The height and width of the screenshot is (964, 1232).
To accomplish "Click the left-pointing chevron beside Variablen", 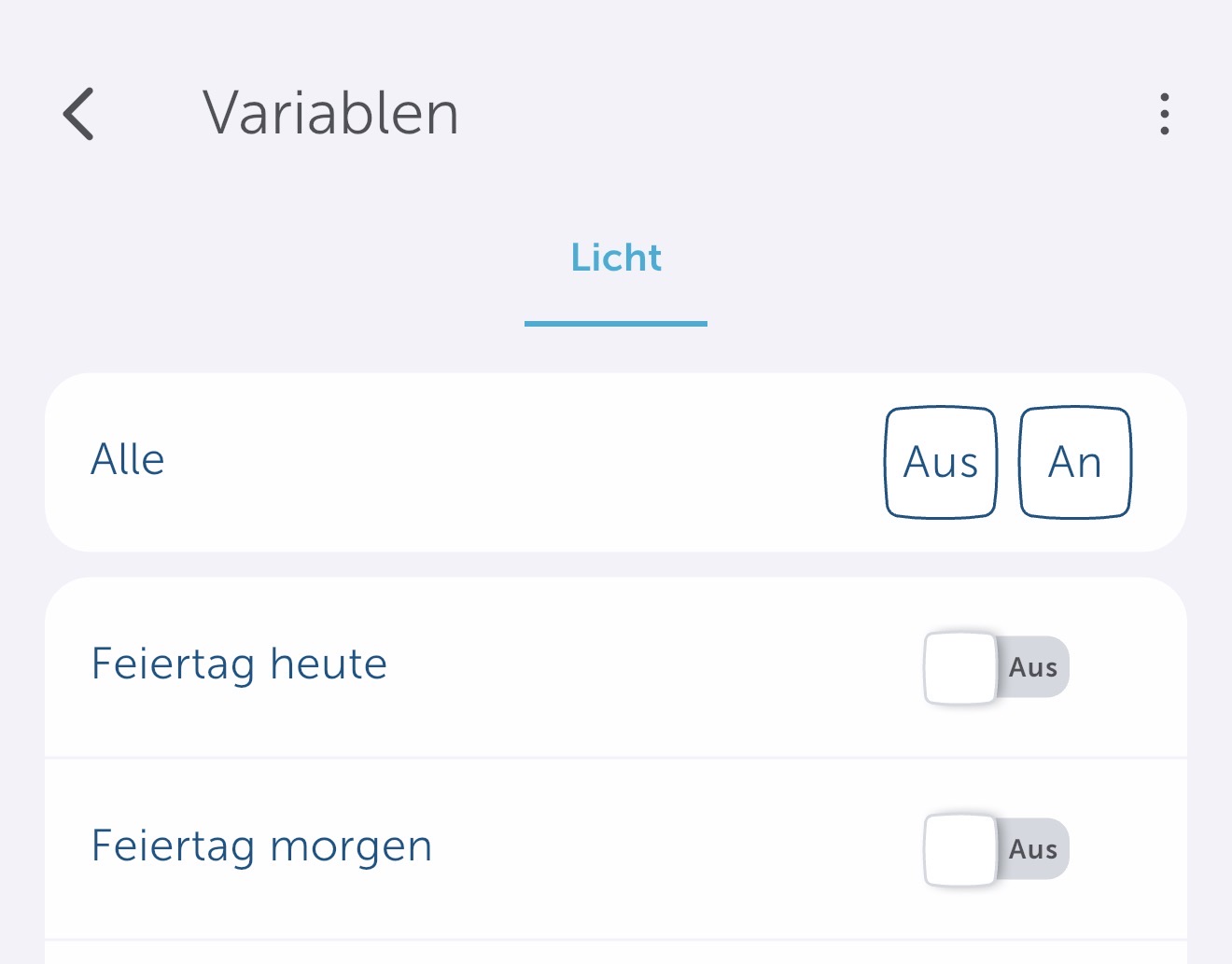I will click(78, 114).
